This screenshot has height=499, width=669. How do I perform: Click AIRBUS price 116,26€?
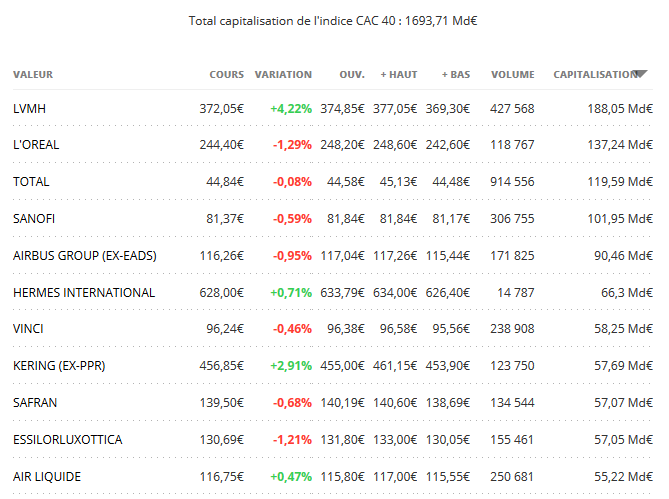click(221, 256)
